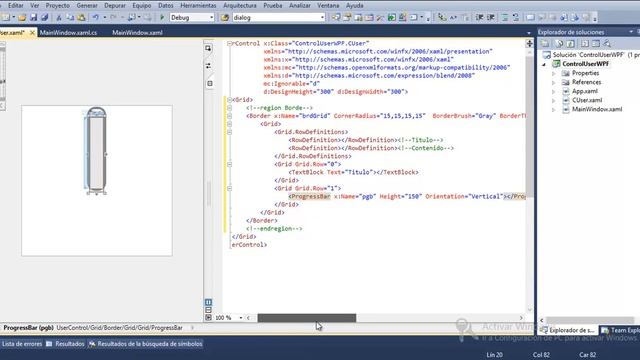
Task: Click the Undo arrow icon
Action: [x=96, y=18]
